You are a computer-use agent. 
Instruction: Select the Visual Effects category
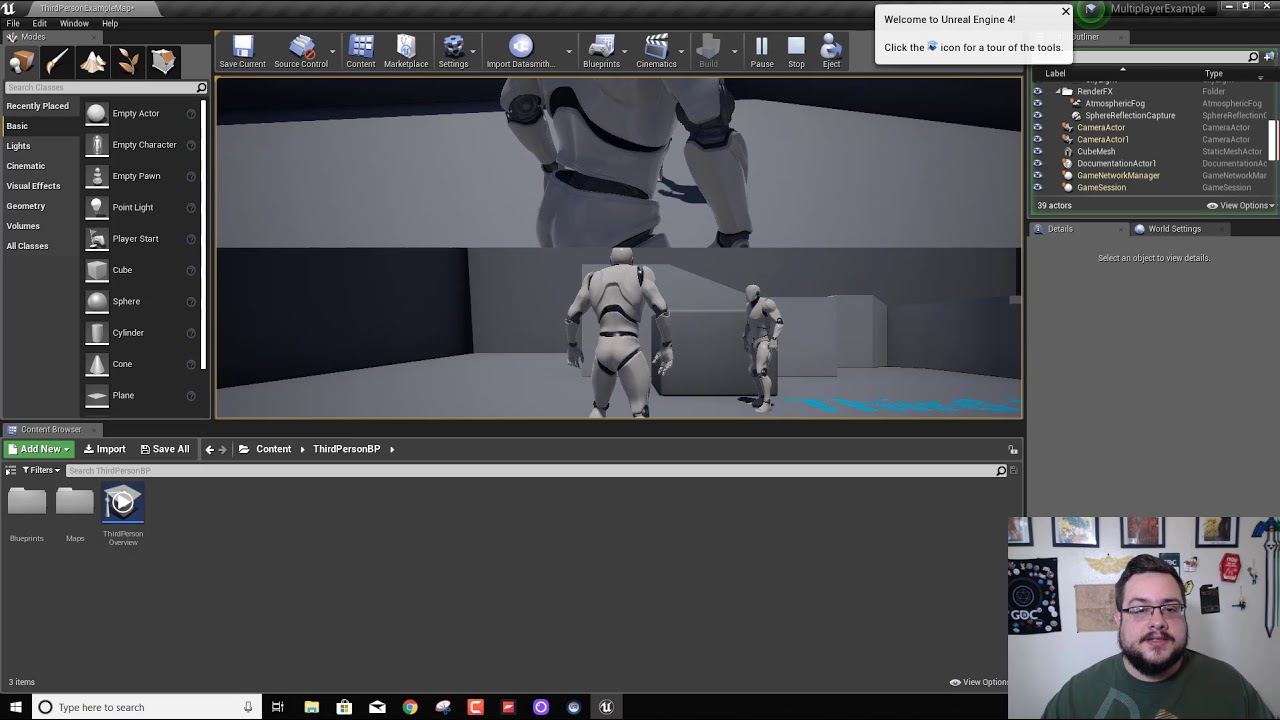(33, 186)
